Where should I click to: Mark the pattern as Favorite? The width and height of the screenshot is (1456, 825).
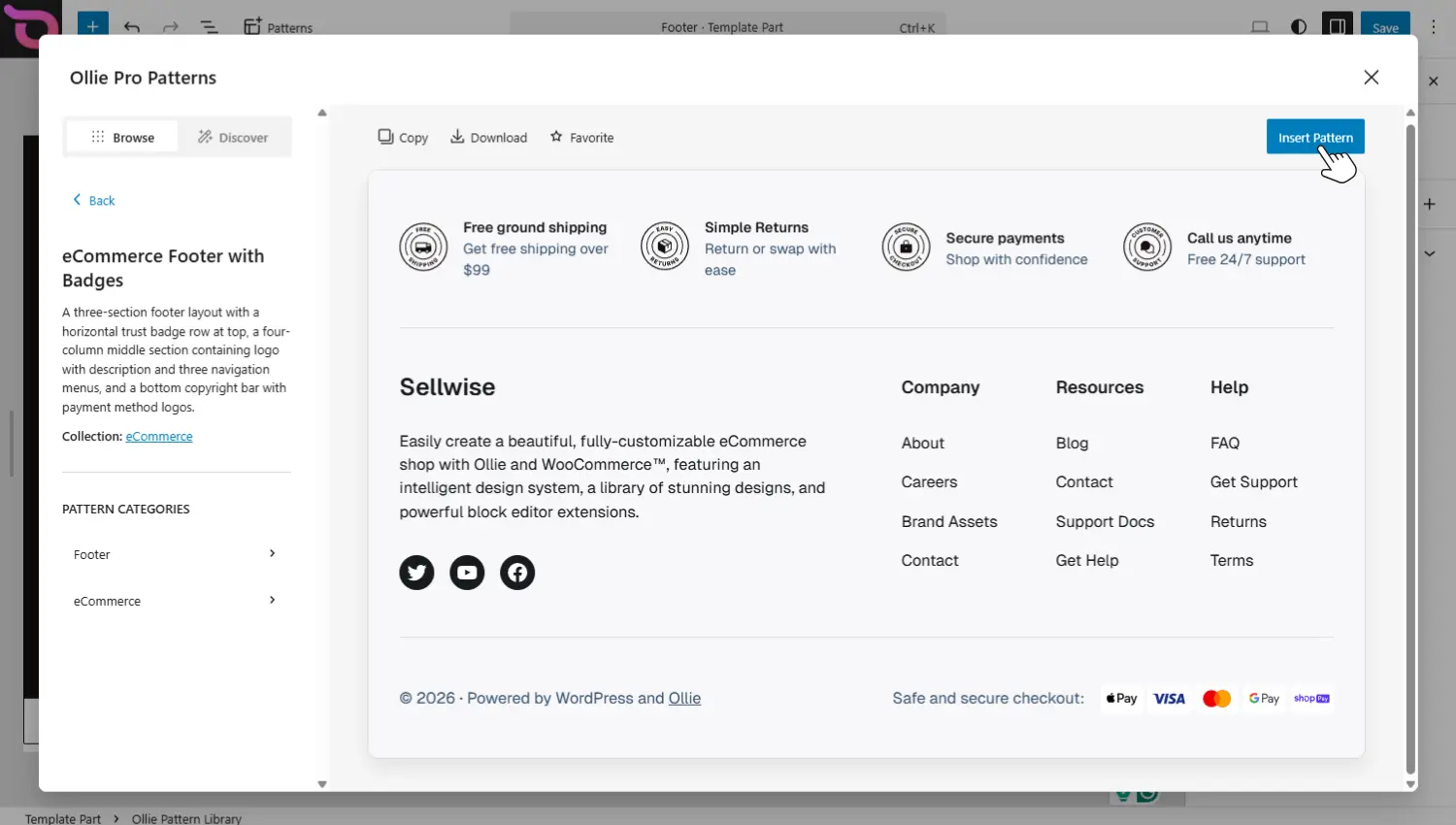click(x=581, y=137)
